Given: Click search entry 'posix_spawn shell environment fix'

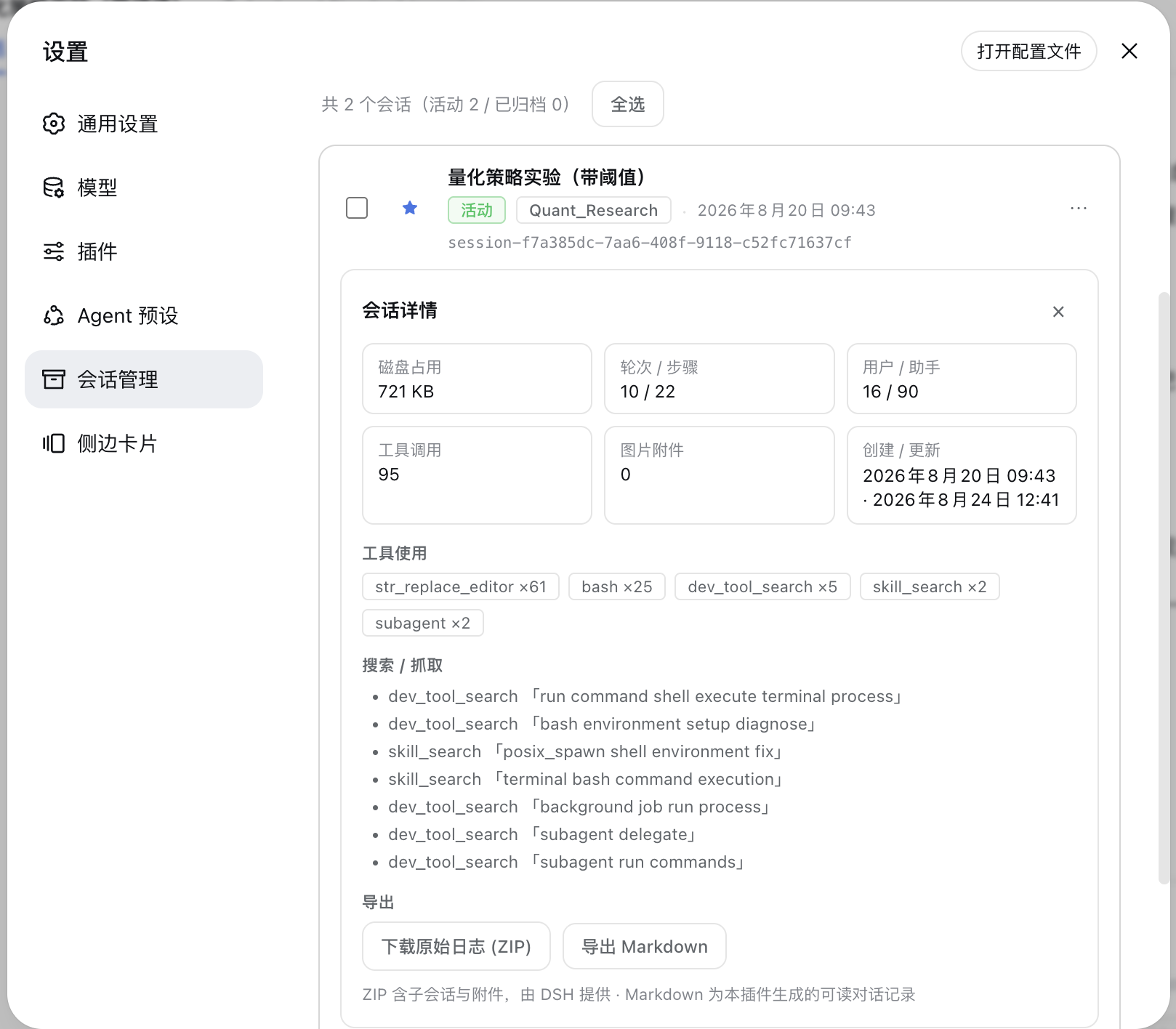Looking at the screenshot, I should (x=585, y=751).
